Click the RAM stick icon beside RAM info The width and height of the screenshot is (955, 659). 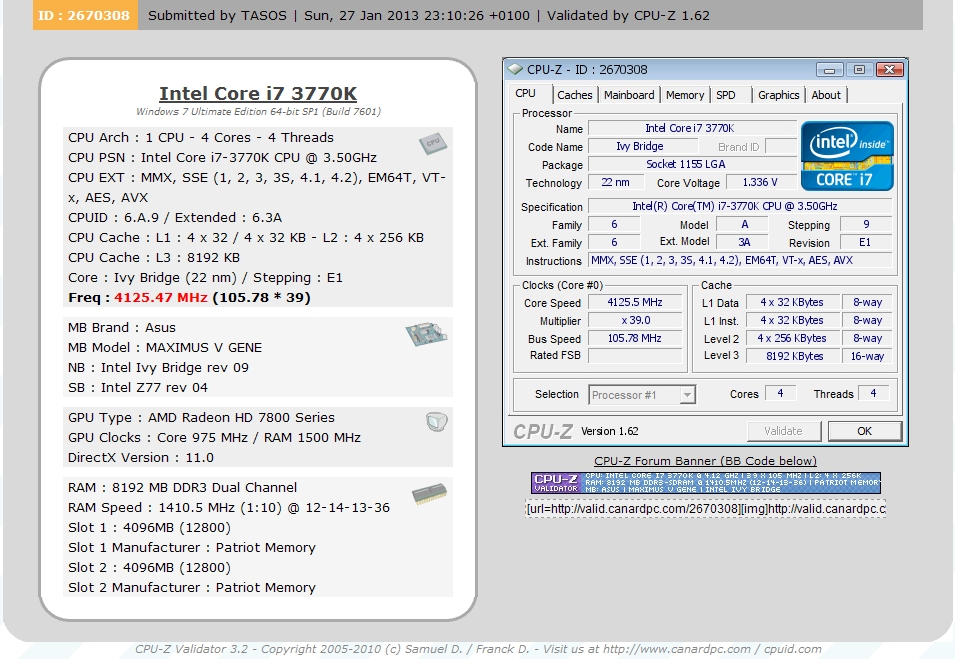tap(429, 493)
